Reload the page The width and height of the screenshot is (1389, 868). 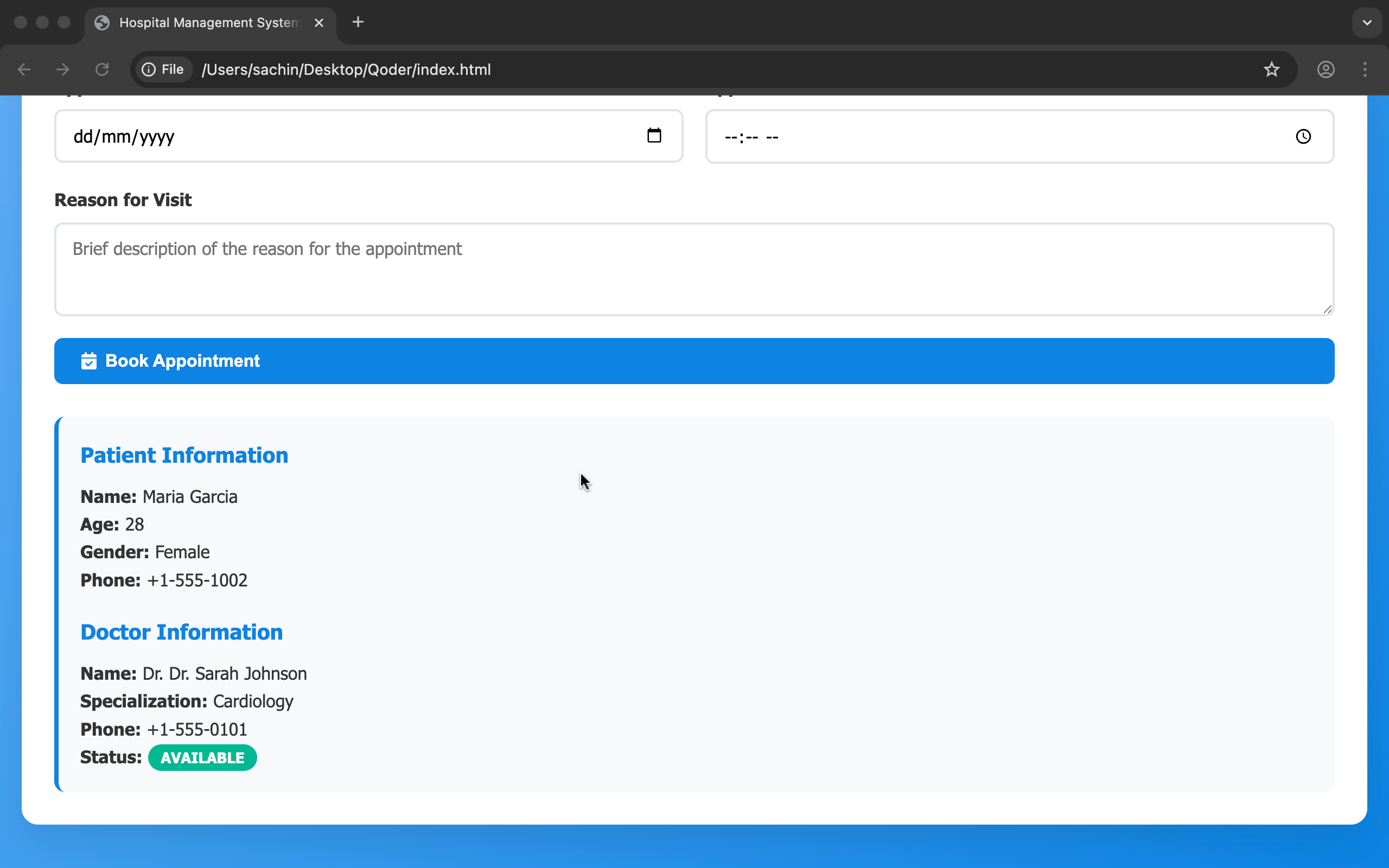click(102, 69)
